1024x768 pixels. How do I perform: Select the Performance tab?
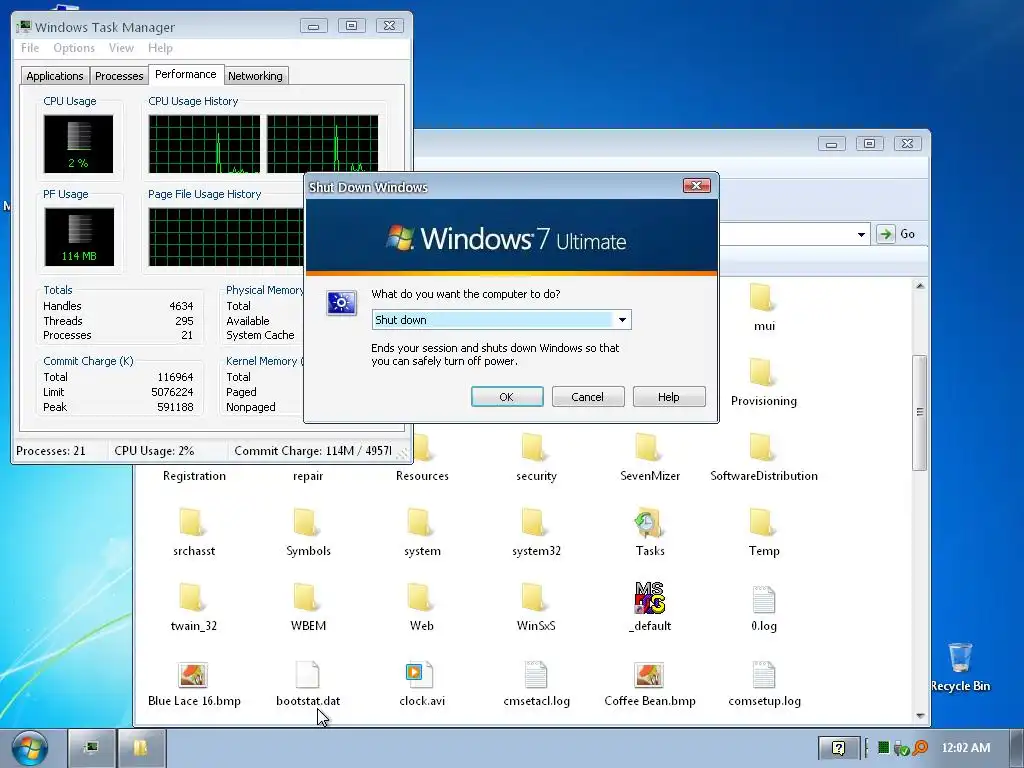click(185, 74)
